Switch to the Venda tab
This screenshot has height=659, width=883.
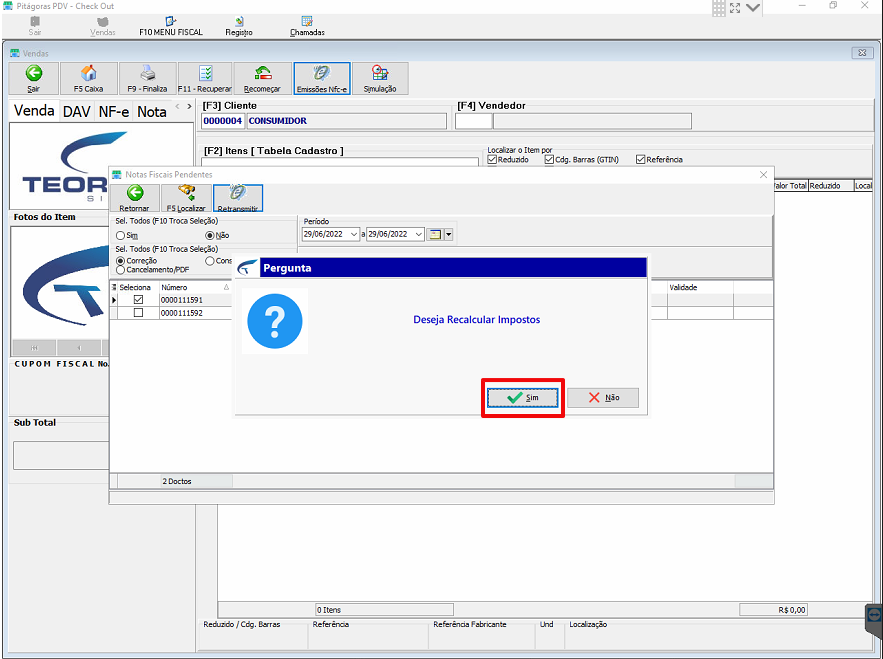[x=34, y=110]
